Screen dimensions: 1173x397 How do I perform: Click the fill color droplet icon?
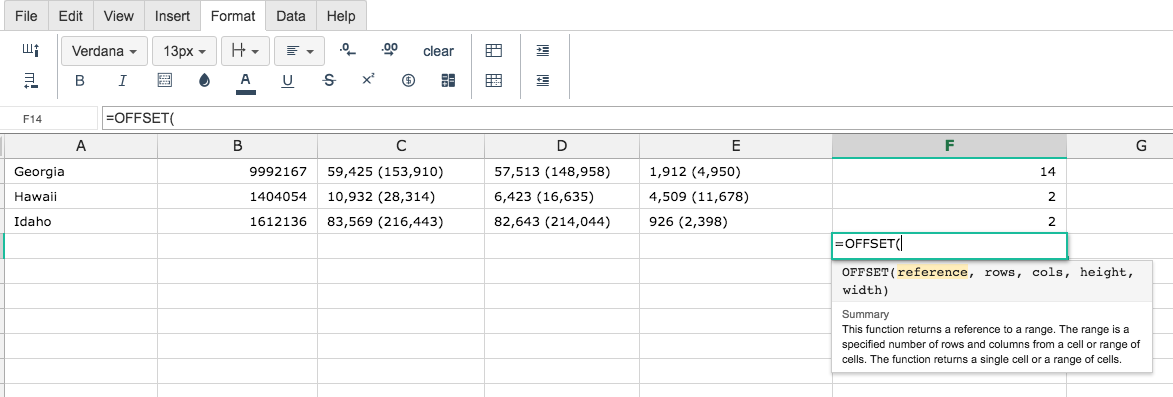(x=204, y=81)
